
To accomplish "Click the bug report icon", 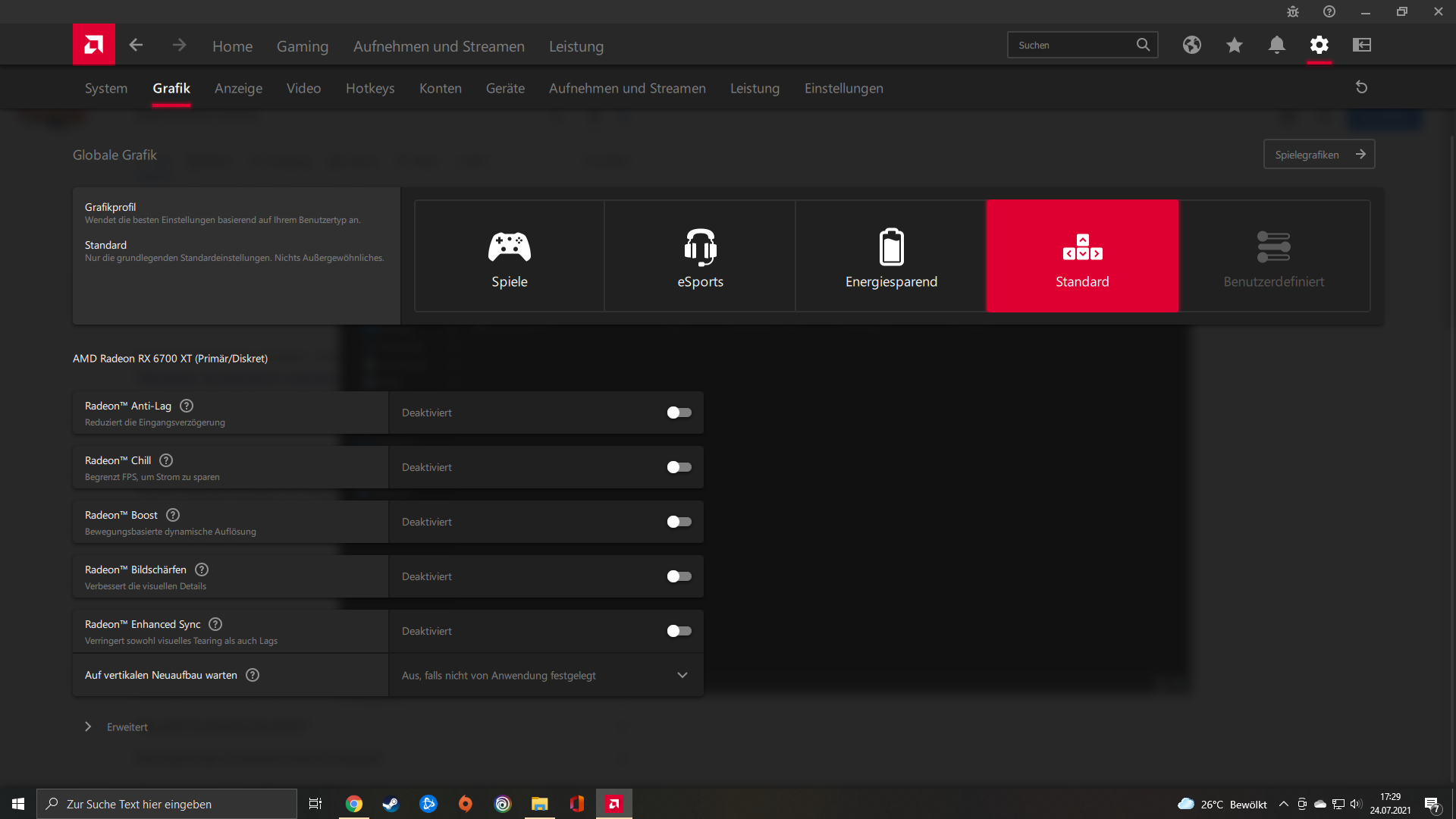I will tap(1292, 11).
